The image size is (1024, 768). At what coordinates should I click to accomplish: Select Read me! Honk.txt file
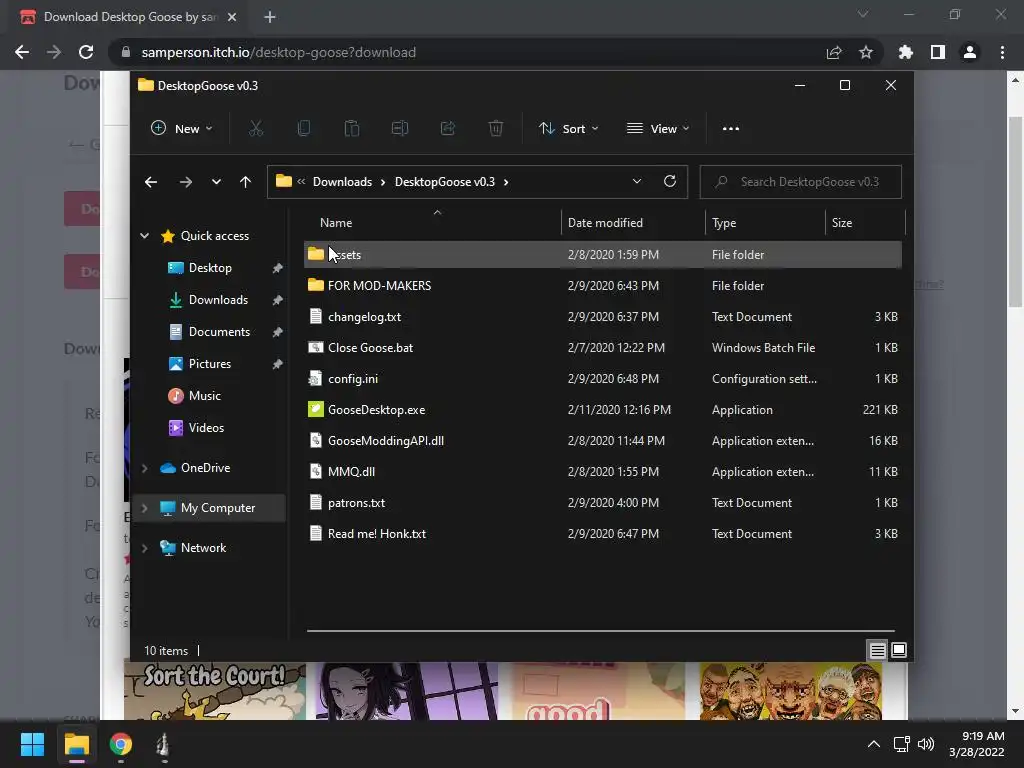click(x=603, y=534)
